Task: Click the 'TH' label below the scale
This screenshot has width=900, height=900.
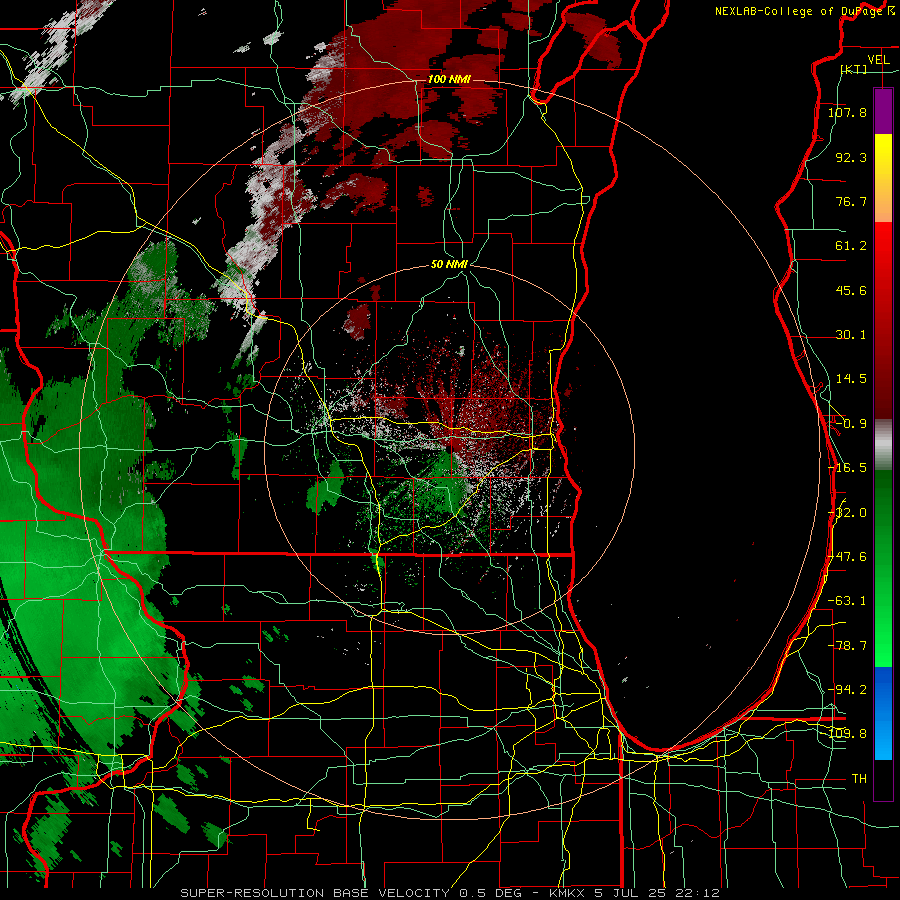Action: [859, 778]
